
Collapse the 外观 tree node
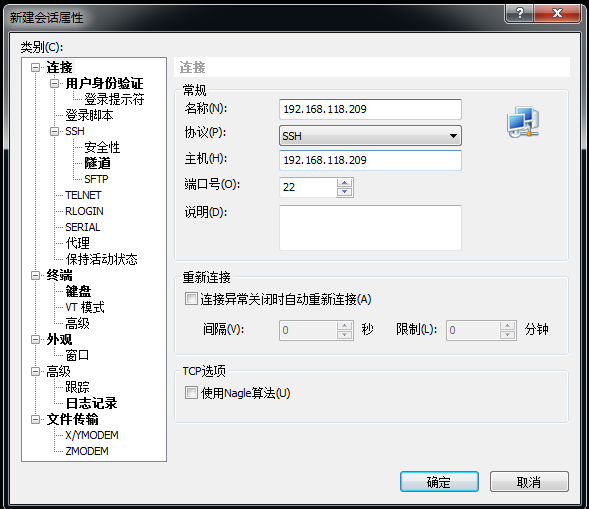35,339
